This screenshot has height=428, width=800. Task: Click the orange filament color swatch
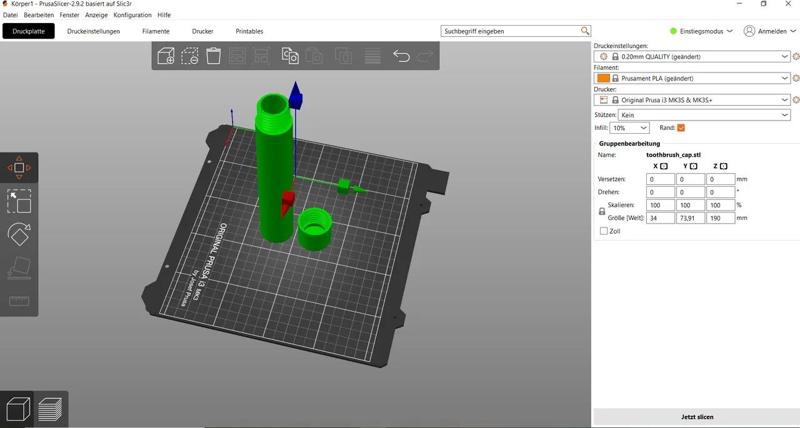(603, 78)
